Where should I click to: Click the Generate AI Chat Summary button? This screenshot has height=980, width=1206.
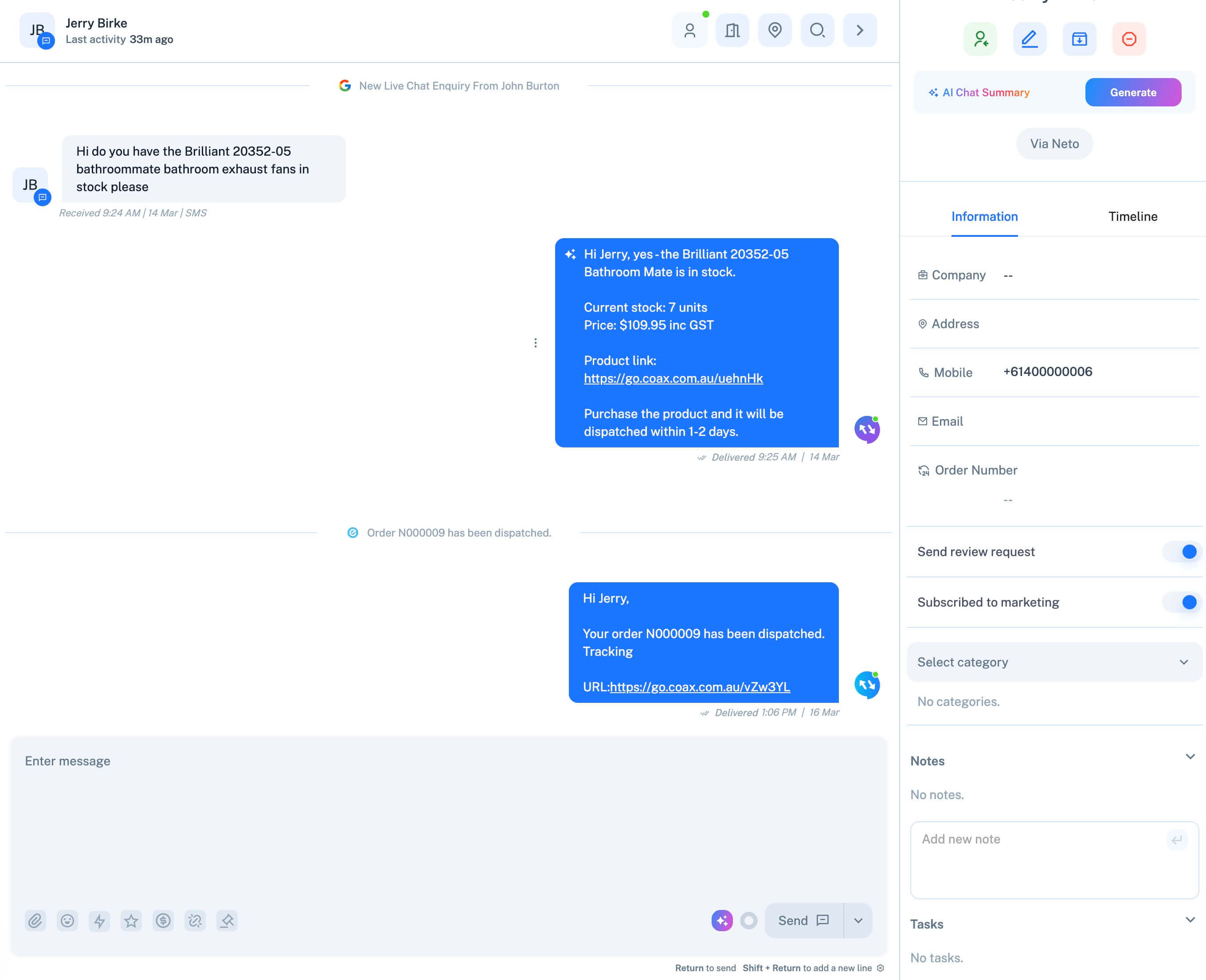[x=1133, y=92]
